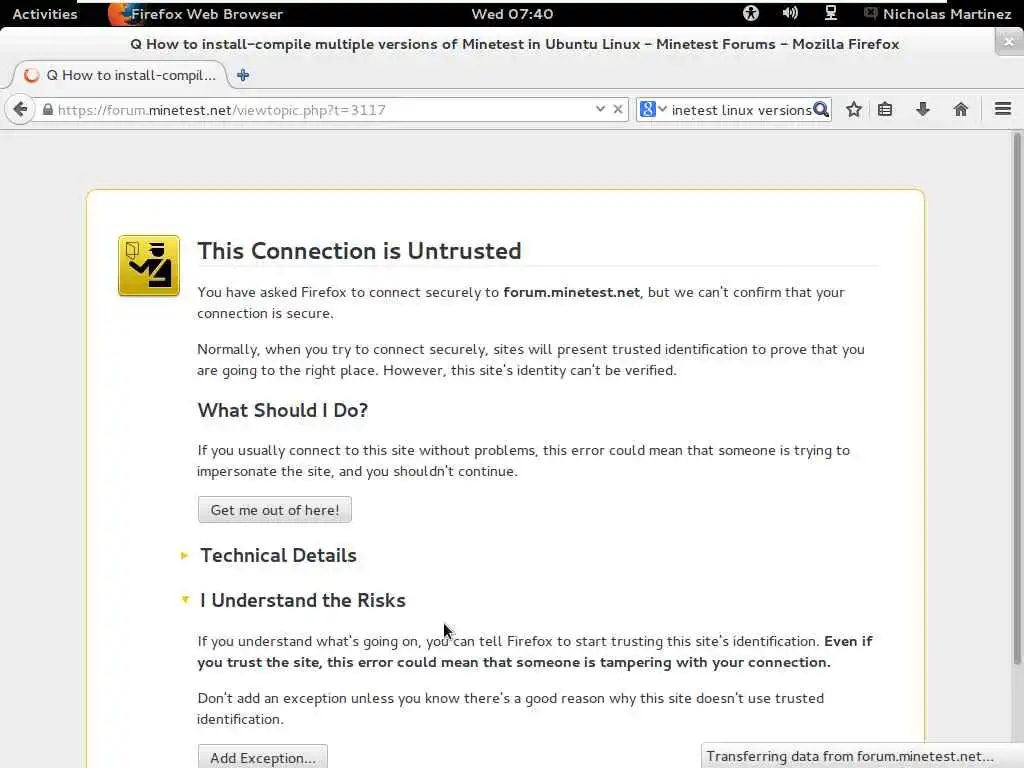Open the search engine selector dropdown
The height and width of the screenshot is (768, 1024).
tap(653, 109)
